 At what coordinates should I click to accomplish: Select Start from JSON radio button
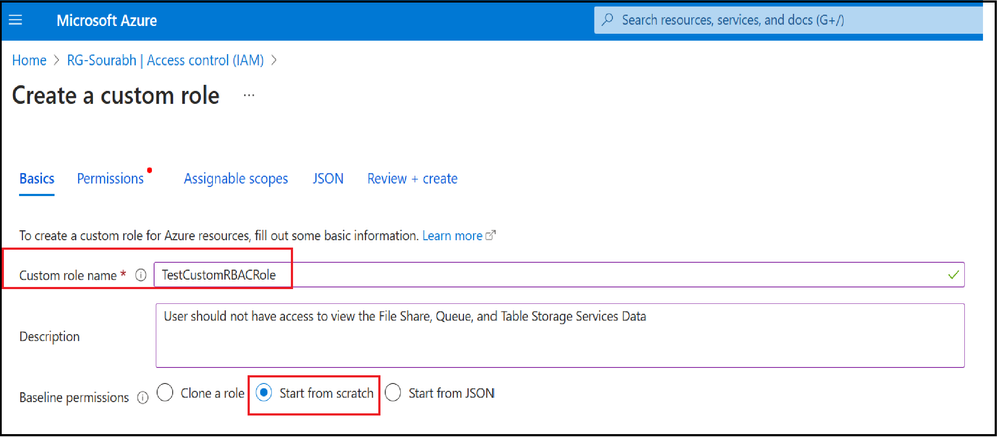[x=393, y=393]
